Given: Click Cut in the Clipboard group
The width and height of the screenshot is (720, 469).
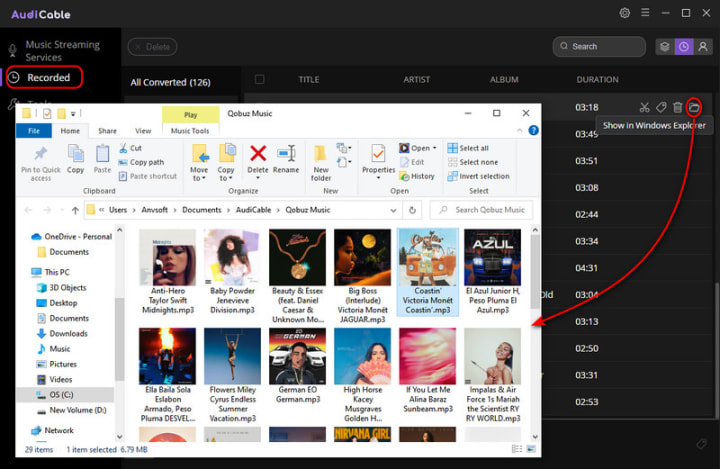Looking at the screenshot, I should [130, 148].
